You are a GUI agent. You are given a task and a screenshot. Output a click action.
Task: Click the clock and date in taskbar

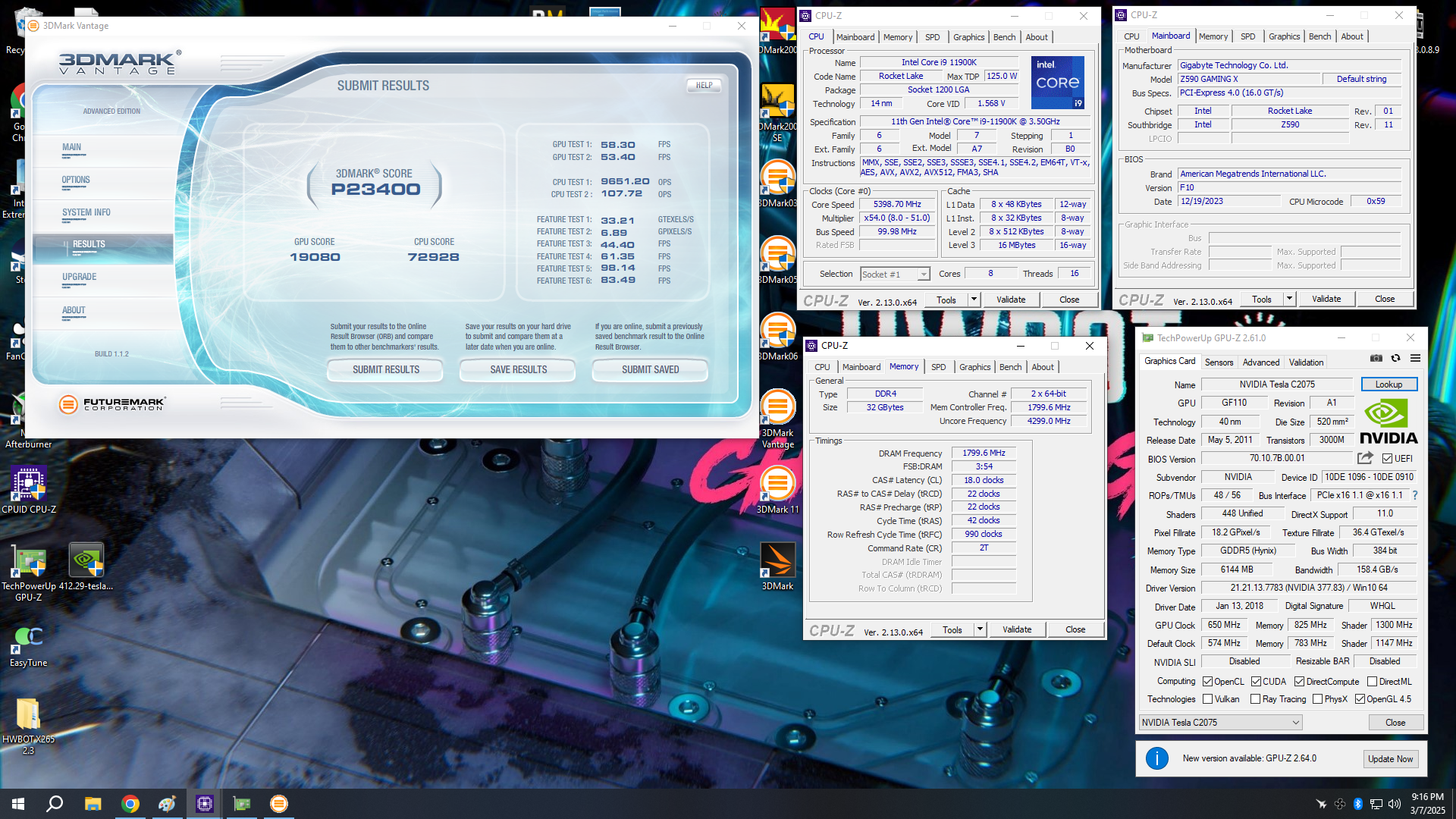point(1427,804)
